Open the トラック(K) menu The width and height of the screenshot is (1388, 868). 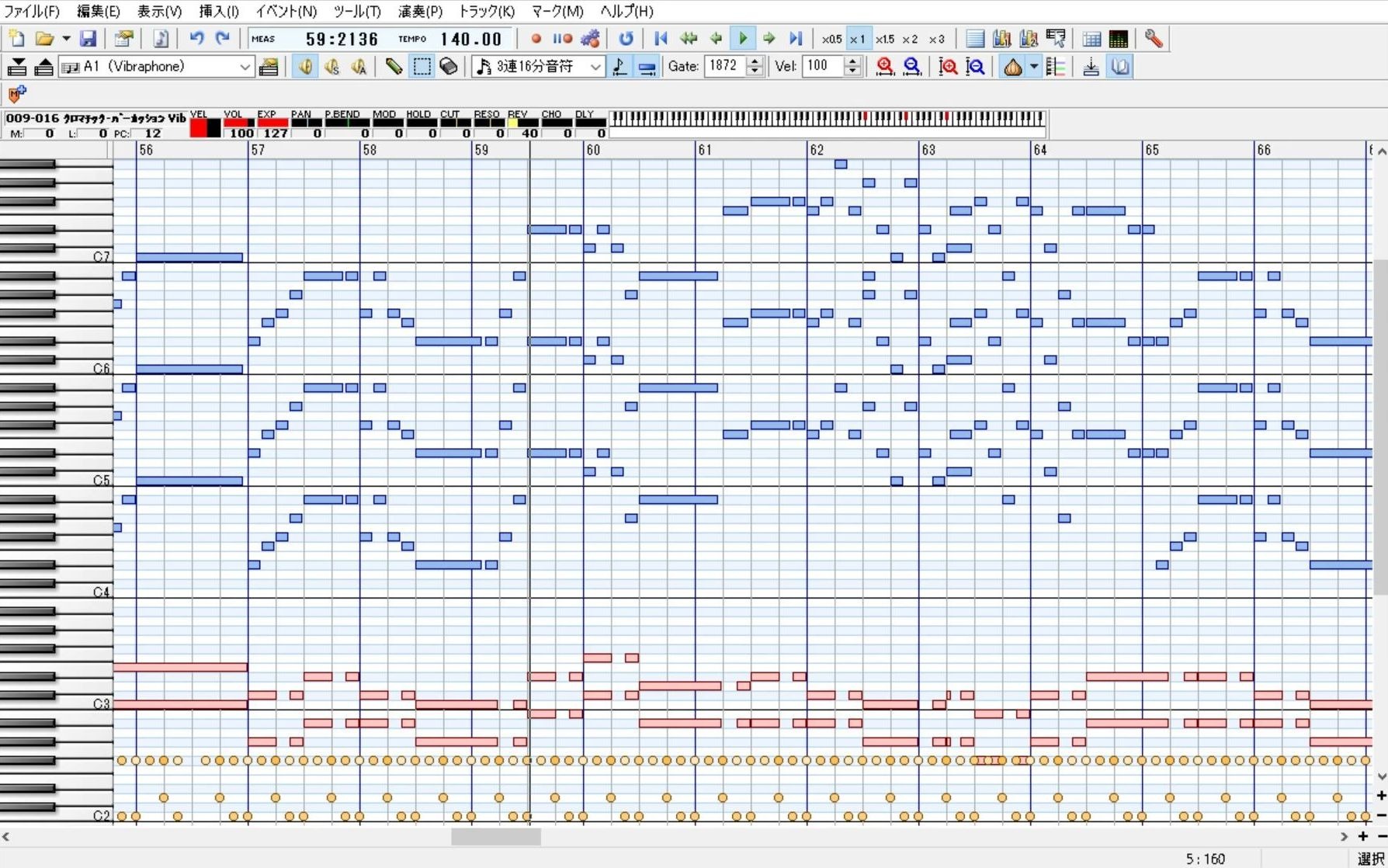pyautogui.click(x=487, y=11)
